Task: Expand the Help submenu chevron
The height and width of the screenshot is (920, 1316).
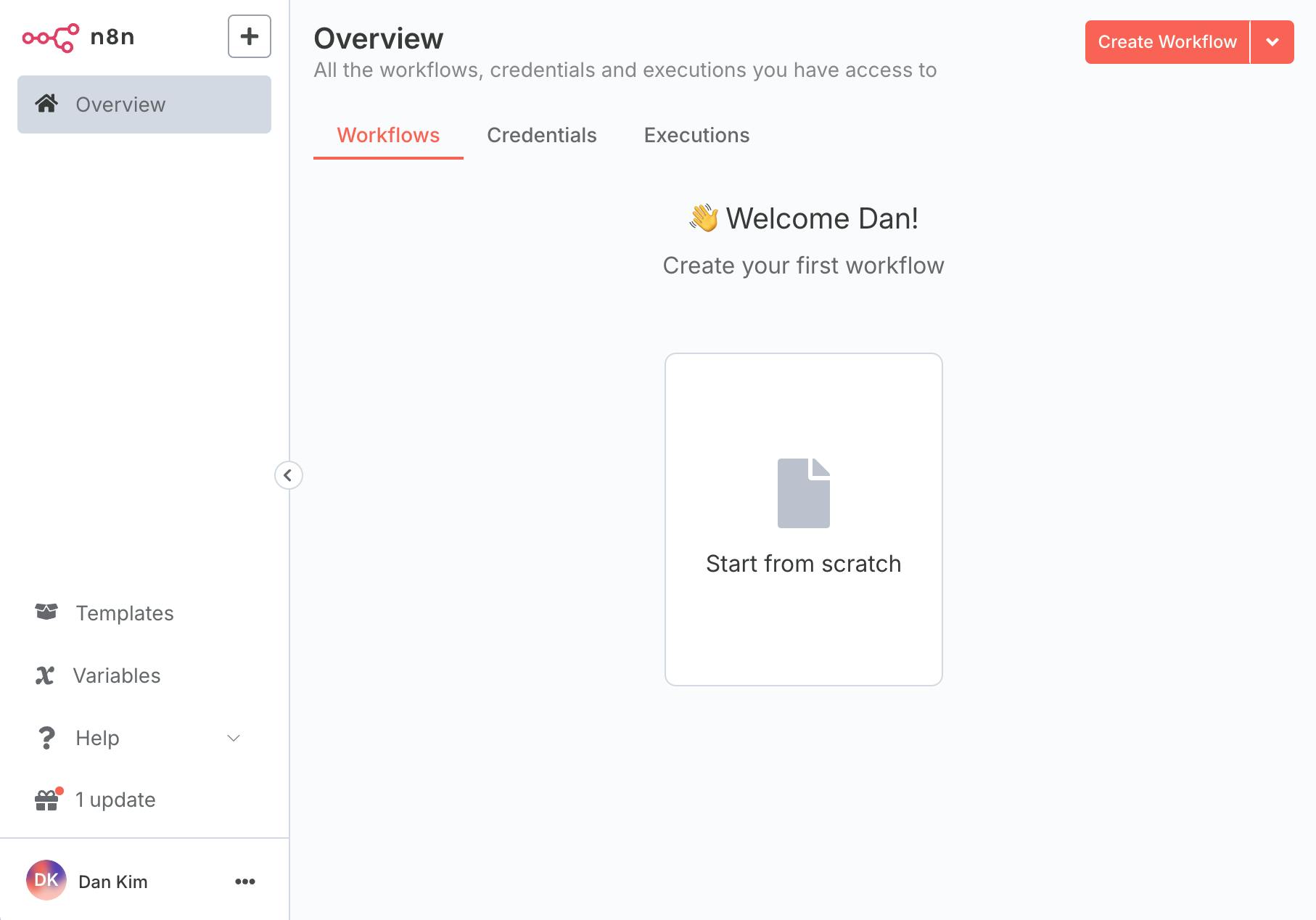Action: coord(234,738)
